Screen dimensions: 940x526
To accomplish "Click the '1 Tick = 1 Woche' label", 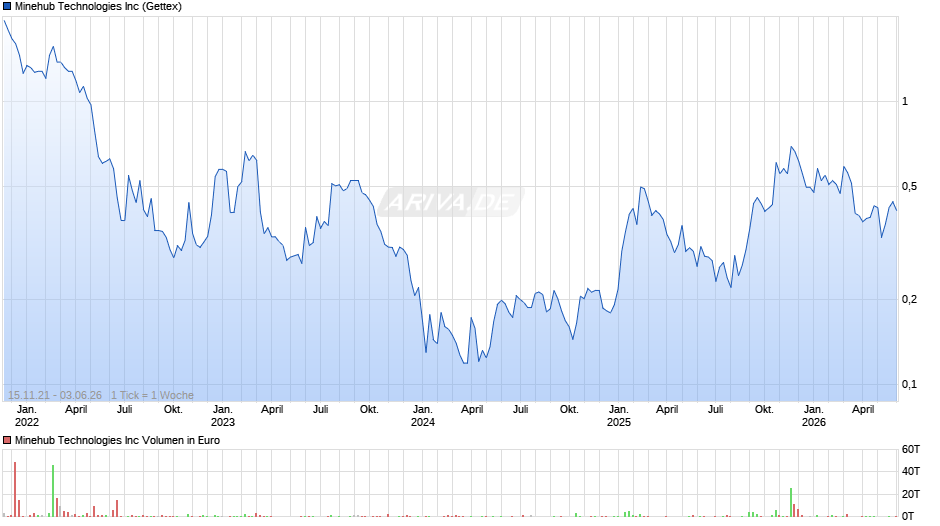I will click(x=152, y=395).
